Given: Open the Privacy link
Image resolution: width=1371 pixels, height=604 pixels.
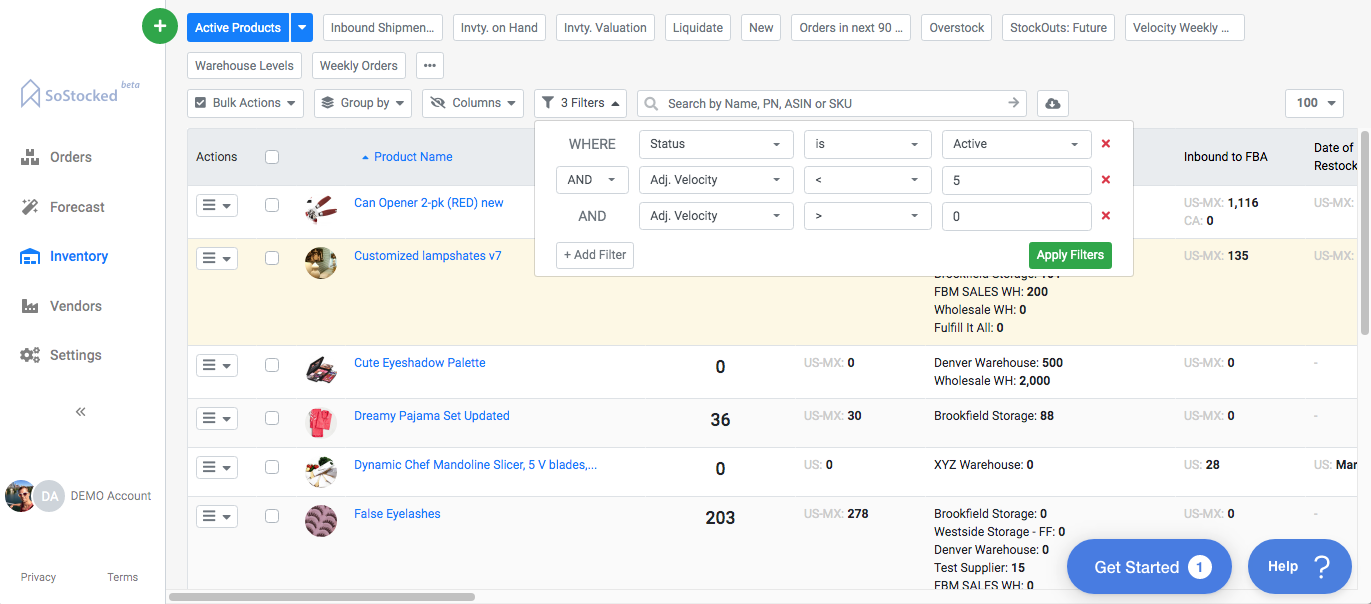Looking at the screenshot, I should point(39,577).
